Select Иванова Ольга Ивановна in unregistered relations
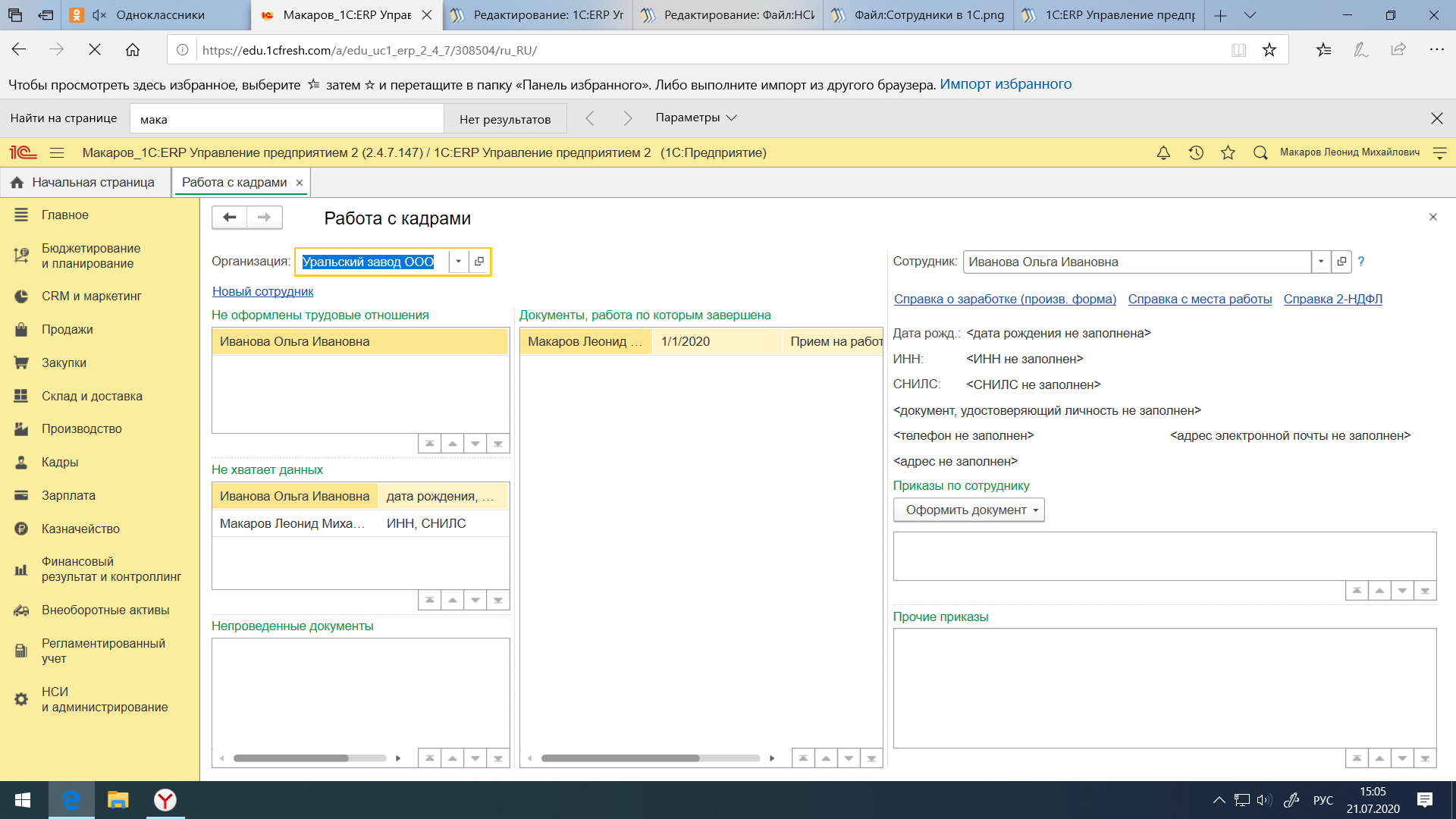This screenshot has height=819, width=1456. coord(360,341)
